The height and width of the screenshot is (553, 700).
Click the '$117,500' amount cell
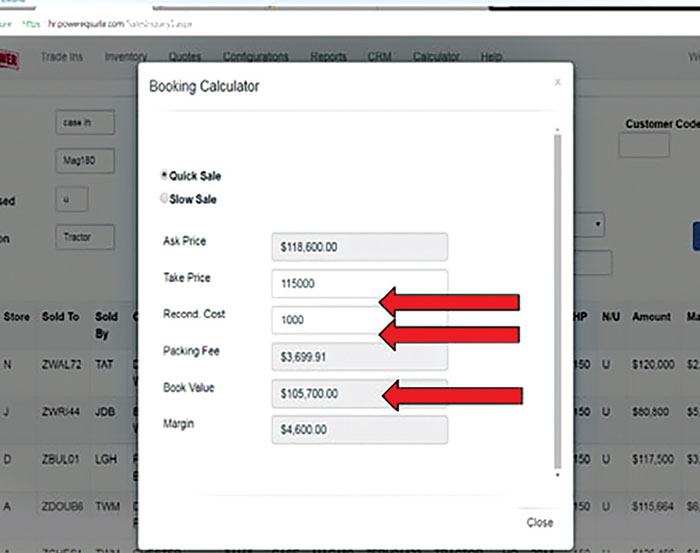[653, 459]
